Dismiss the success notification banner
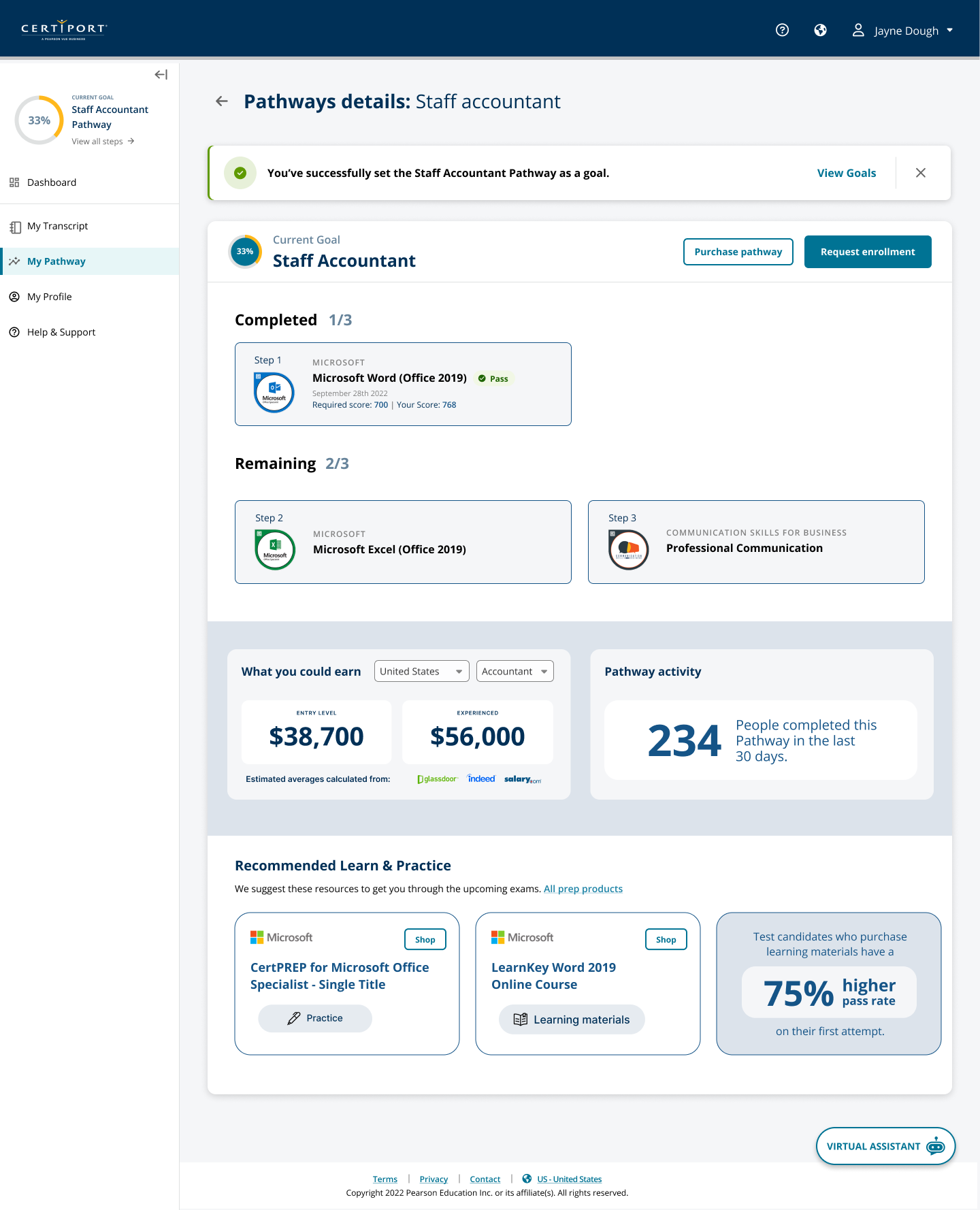This screenshot has height=1210, width=980. coord(921,173)
